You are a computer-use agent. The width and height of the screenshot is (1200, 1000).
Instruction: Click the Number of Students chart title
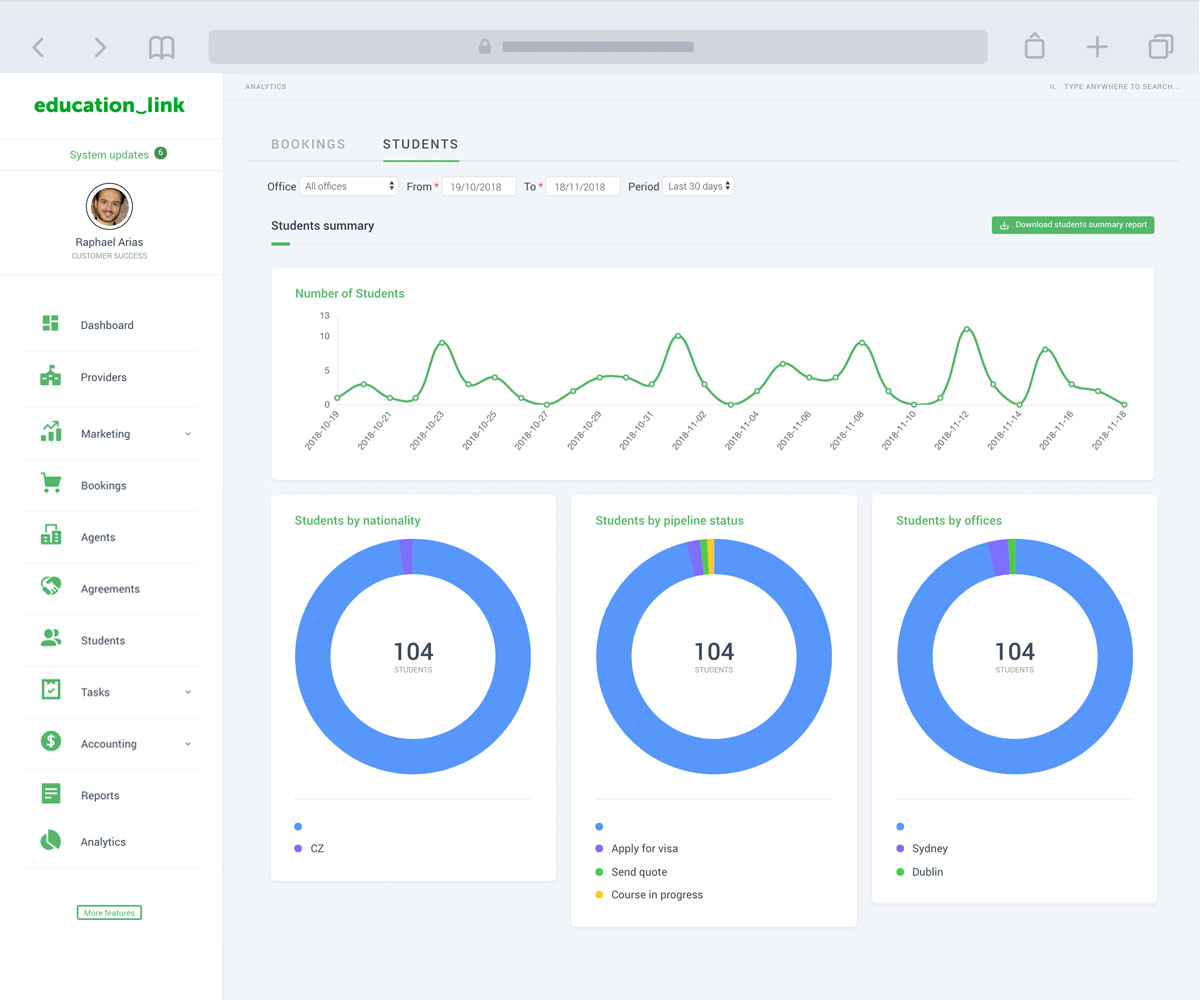350,294
